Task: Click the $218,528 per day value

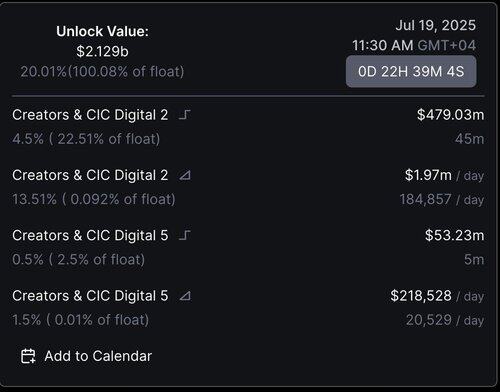Action: [x=437, y=296]
